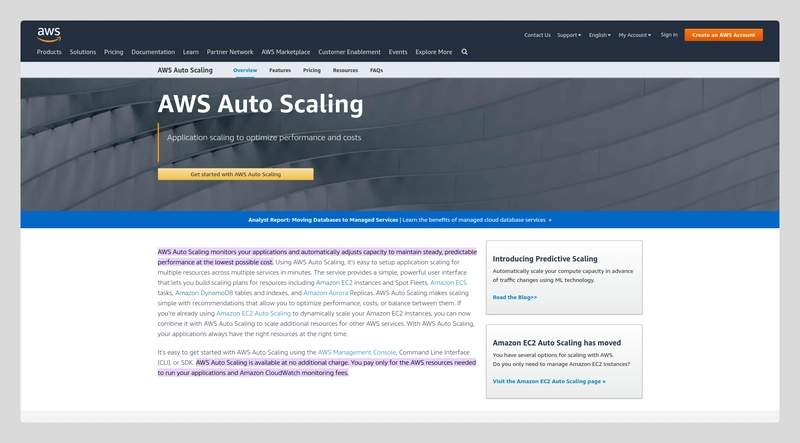Open the Partner Network menu
The height and width of the screenshot is (443, 800).
(230, 52)
